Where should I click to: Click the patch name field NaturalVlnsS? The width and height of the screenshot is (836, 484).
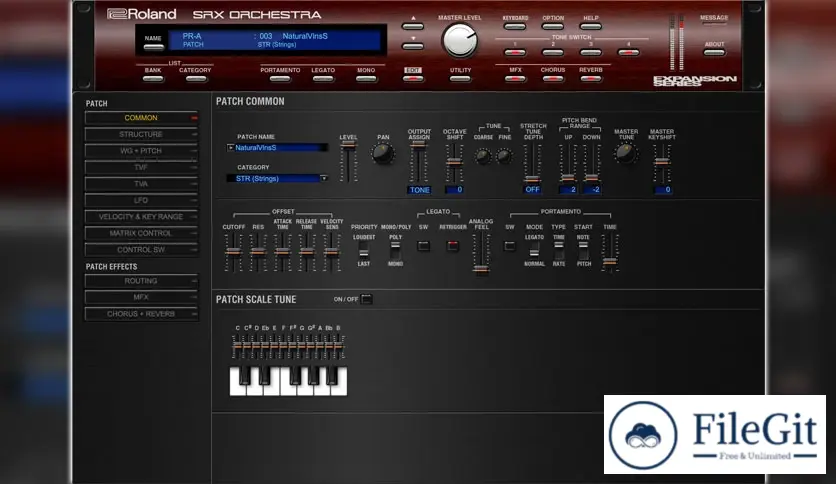[281, 148]
